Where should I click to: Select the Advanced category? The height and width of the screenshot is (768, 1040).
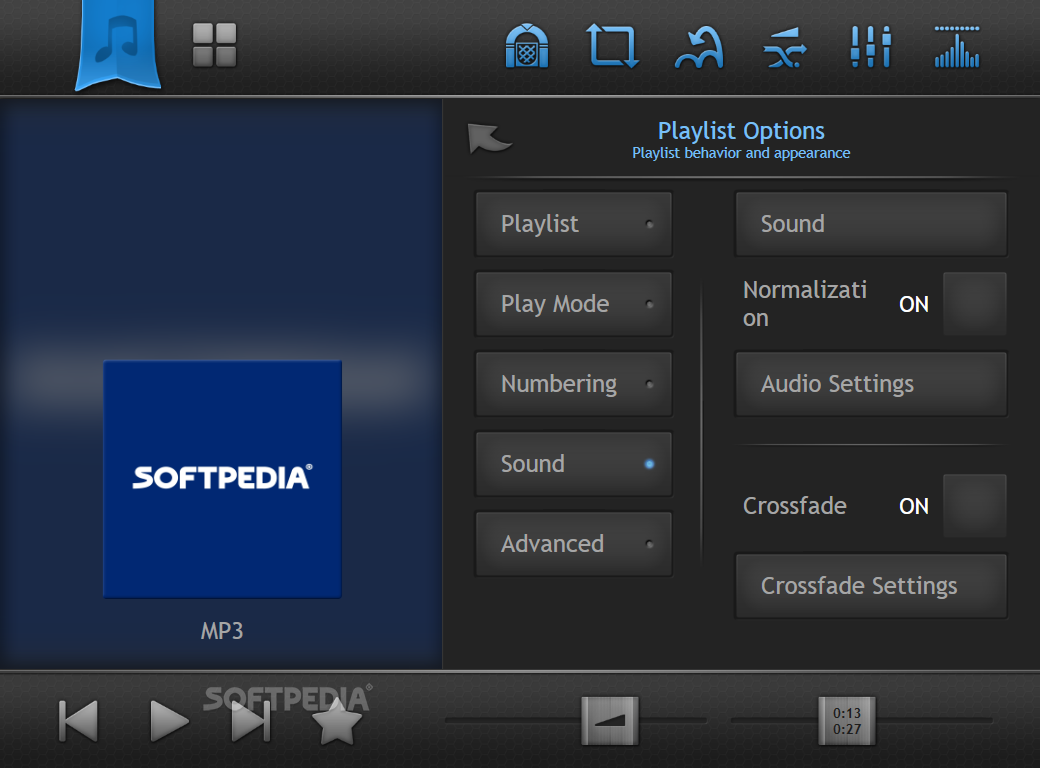click(x=574, y=544)
